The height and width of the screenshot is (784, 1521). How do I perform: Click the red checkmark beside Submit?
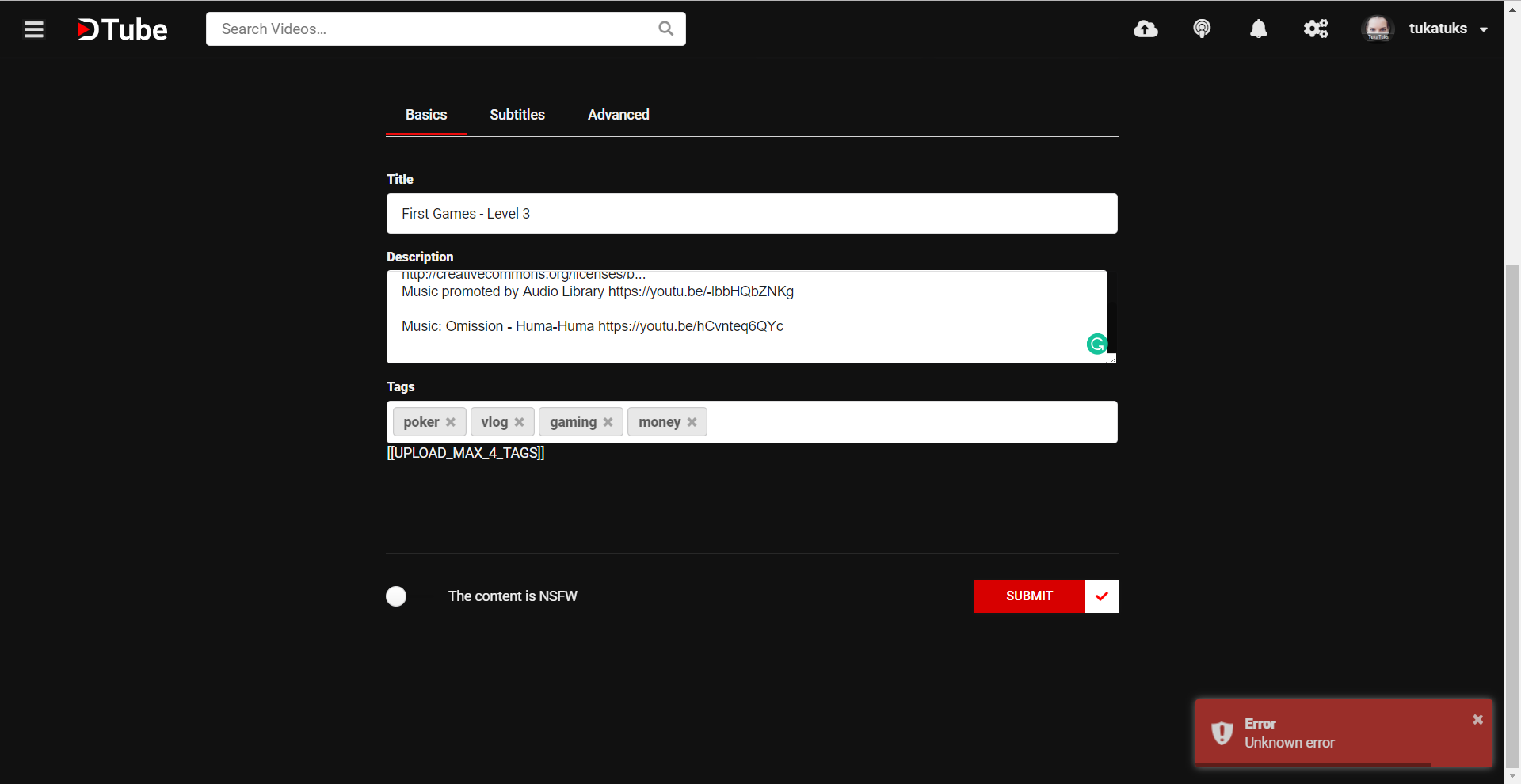coord(1101,596)
